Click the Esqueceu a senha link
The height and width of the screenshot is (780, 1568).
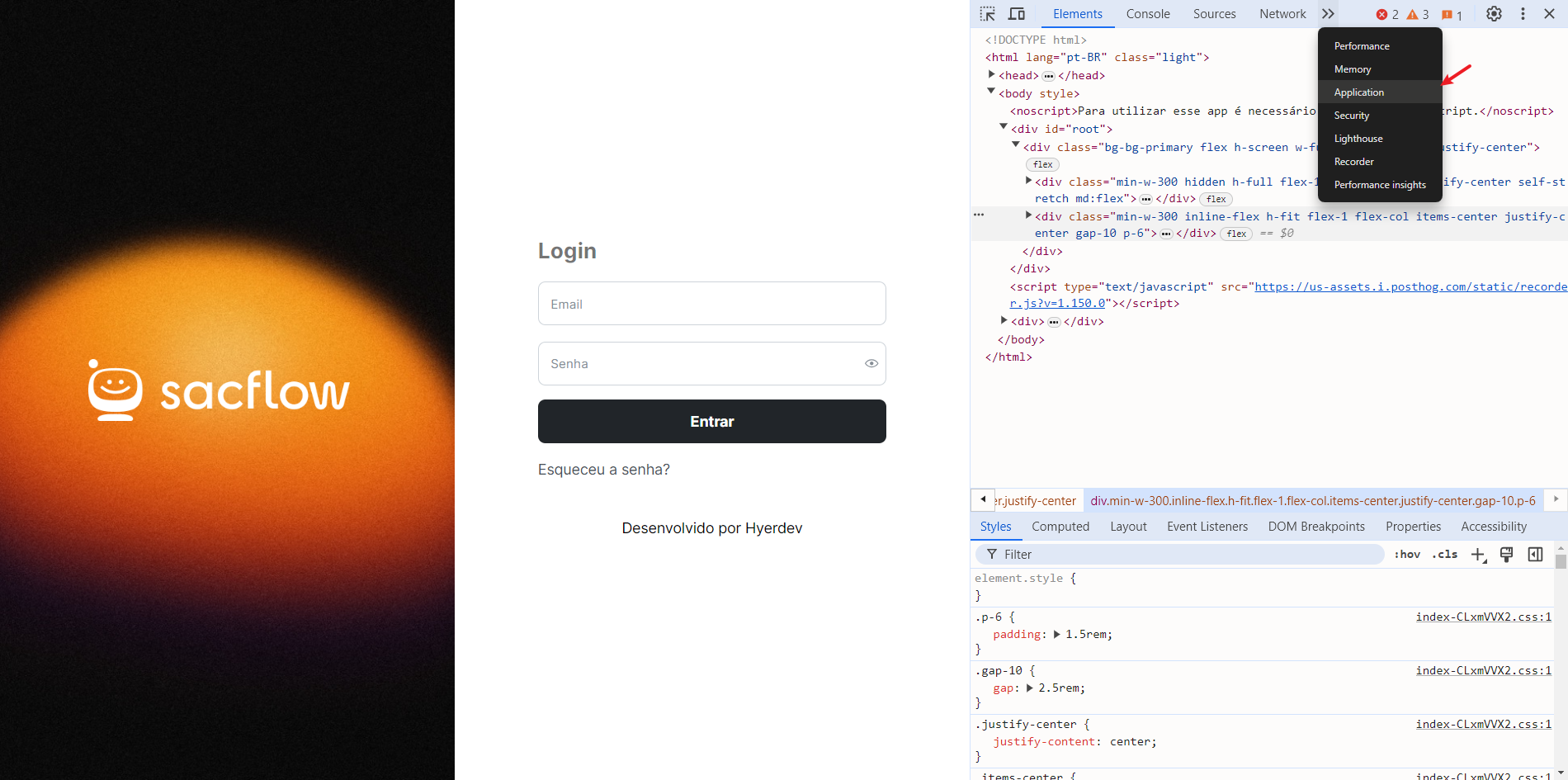603,470
